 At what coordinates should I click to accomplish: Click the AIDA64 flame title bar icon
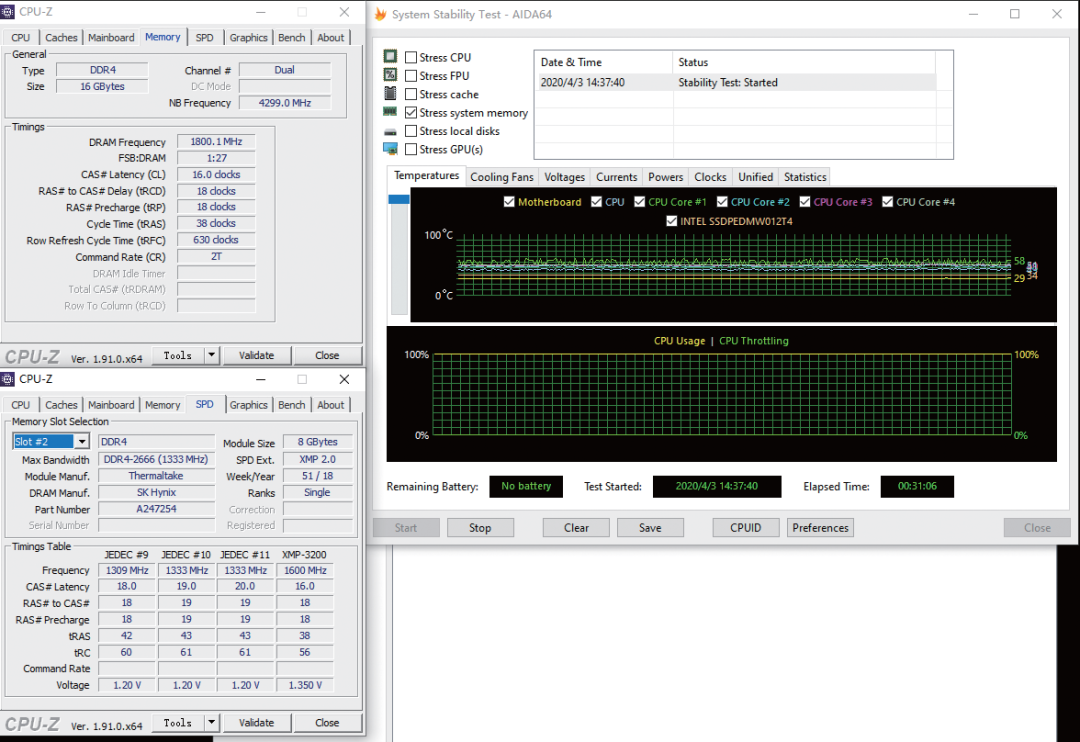380,14
